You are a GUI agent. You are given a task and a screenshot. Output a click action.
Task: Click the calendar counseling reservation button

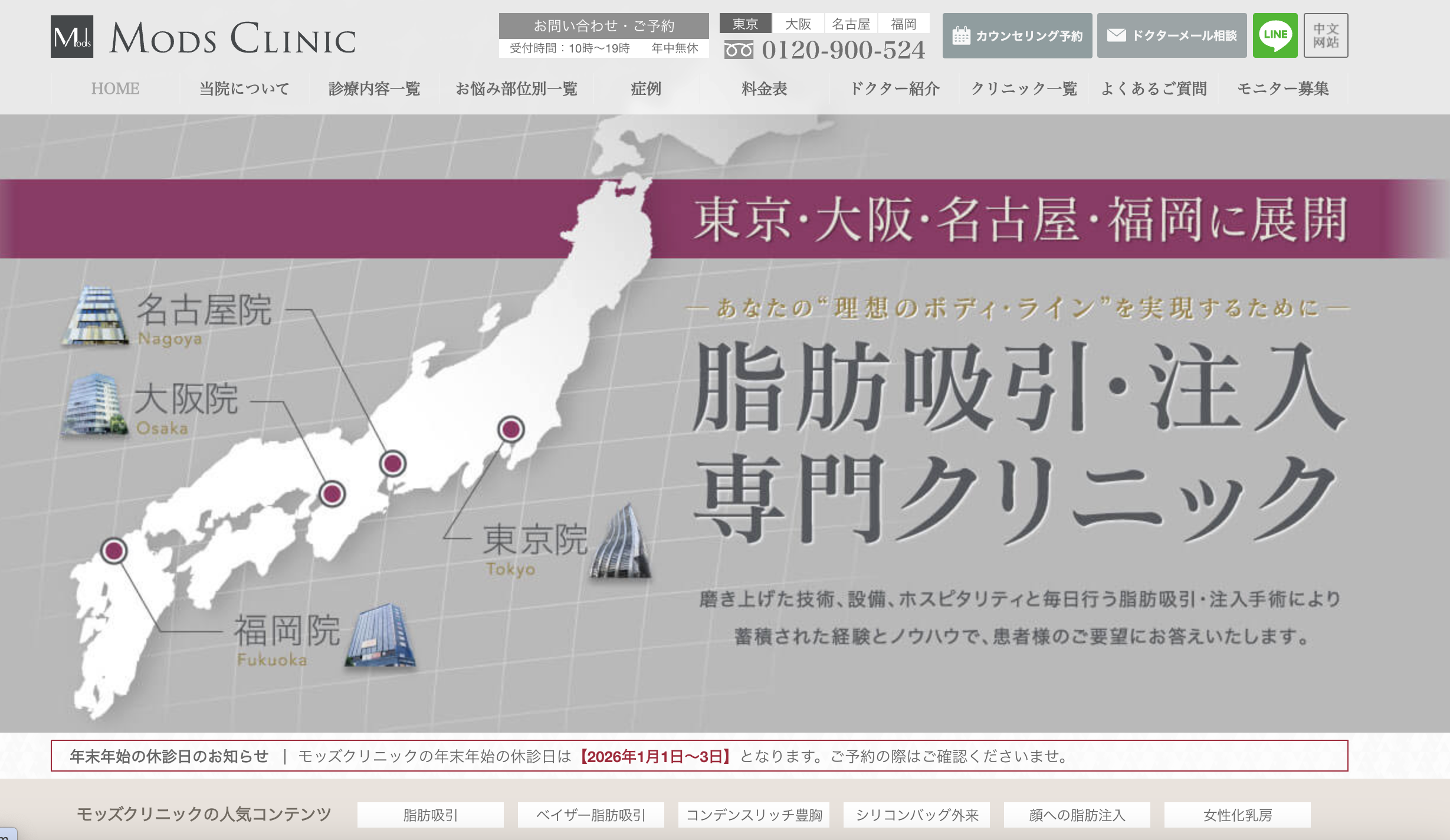pyautogui.click(x=1017, y=36)
